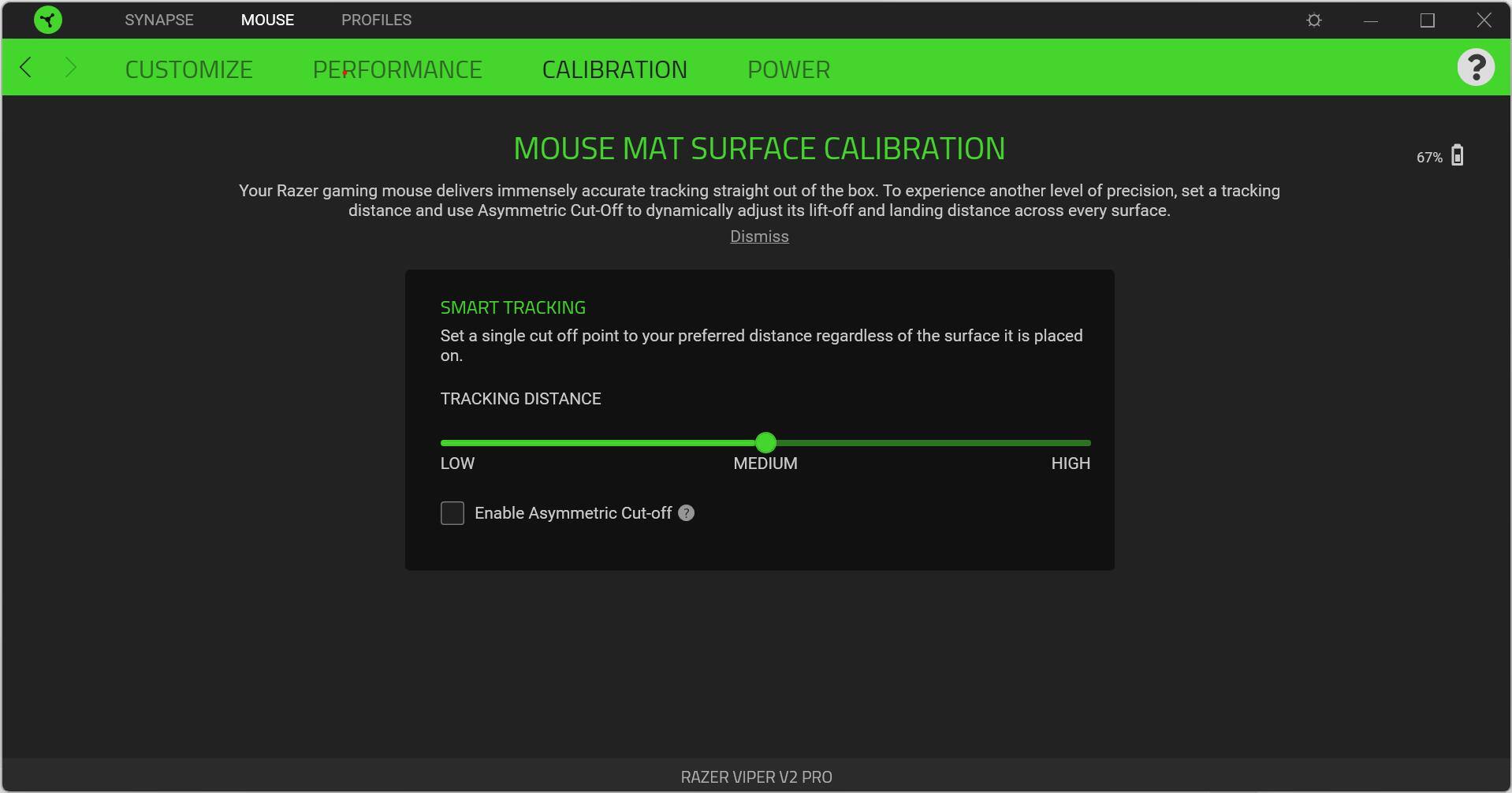The width and height of the screenshot is (1512, 793).
Task: Click the Tracking Distance slider handle
Action: pyautogui.click(x=765, y=443)
